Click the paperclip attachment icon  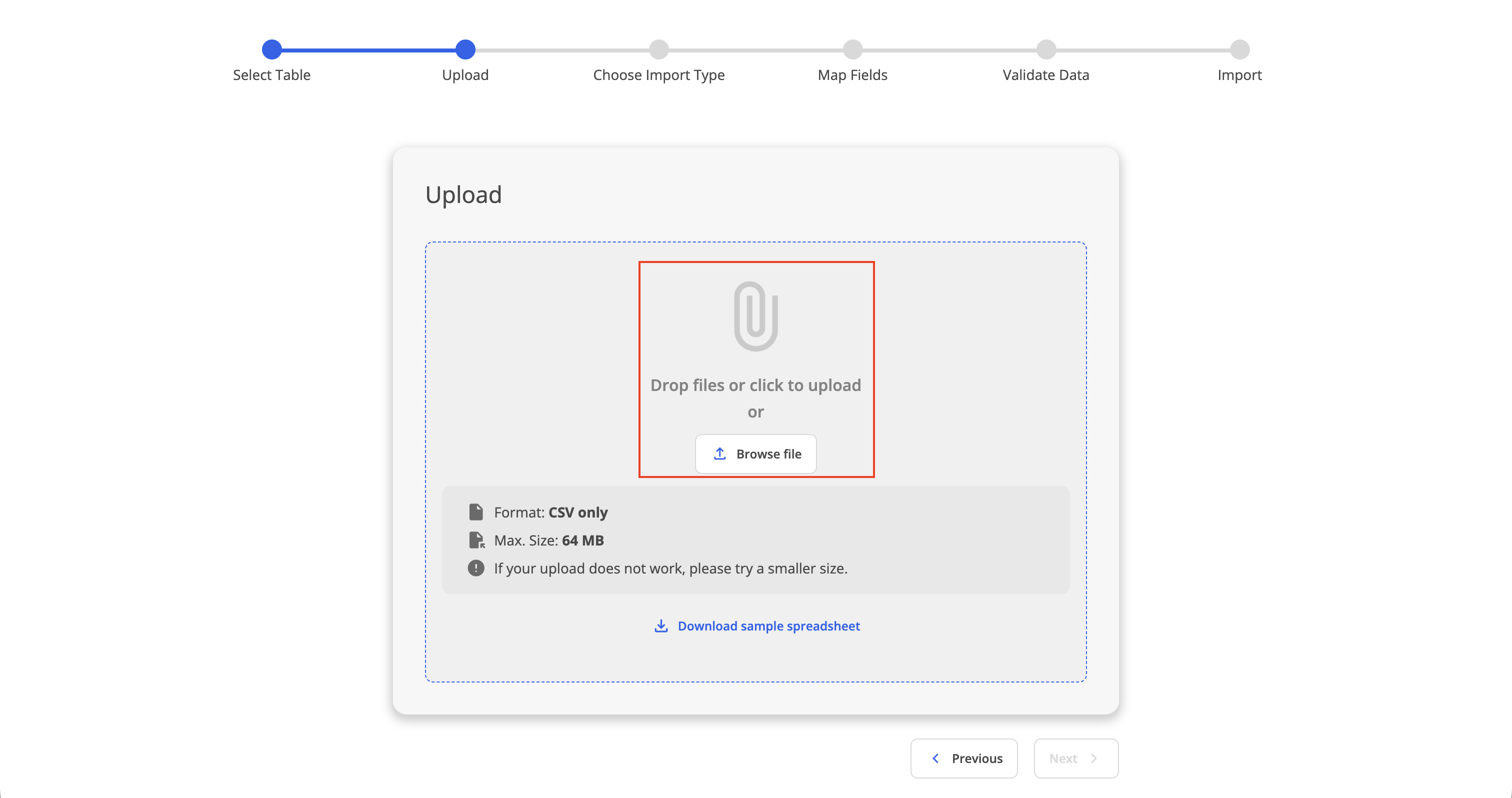[x=756, y=316]
